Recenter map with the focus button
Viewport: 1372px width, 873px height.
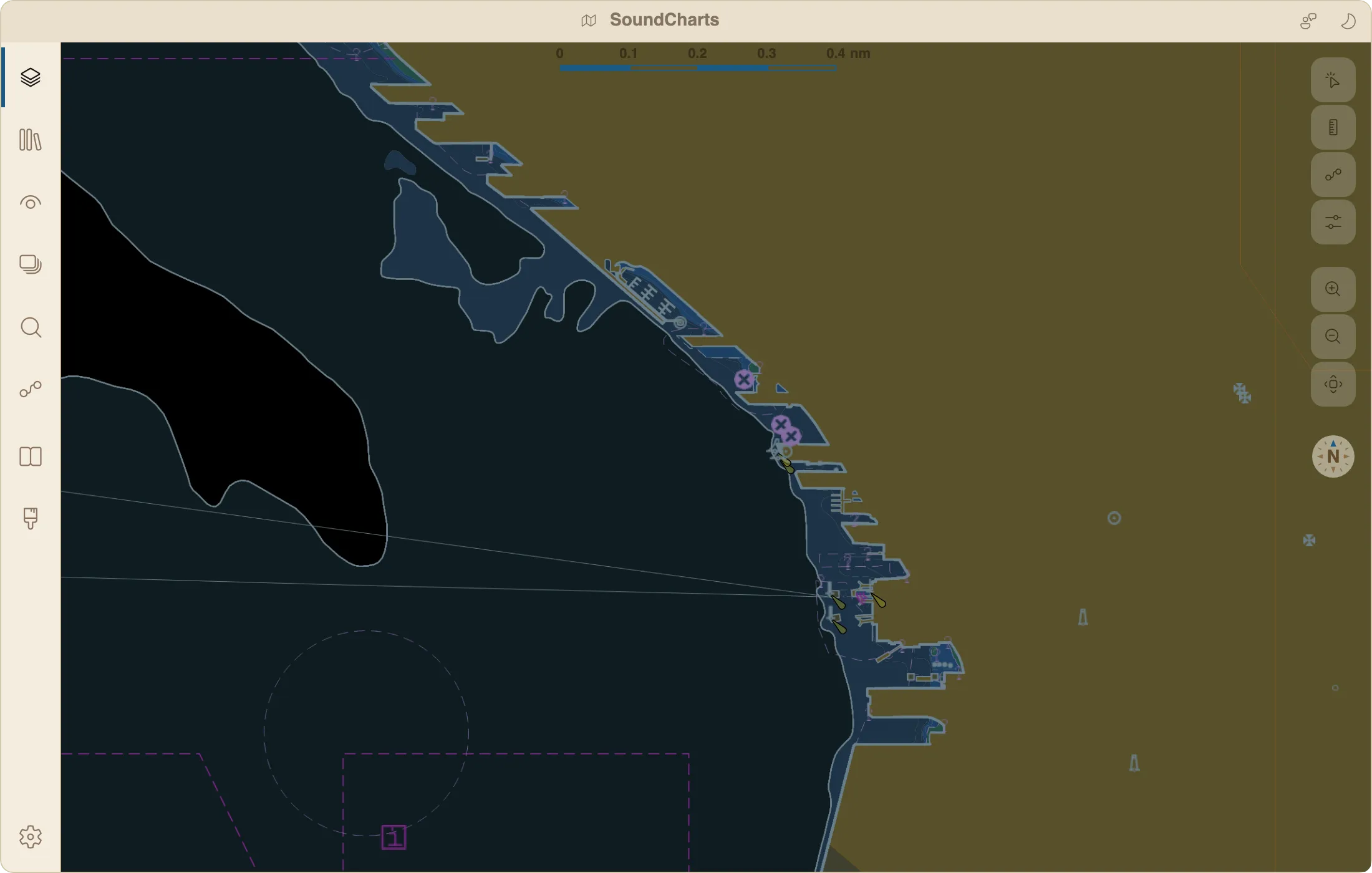click(x=1333, y=384)
